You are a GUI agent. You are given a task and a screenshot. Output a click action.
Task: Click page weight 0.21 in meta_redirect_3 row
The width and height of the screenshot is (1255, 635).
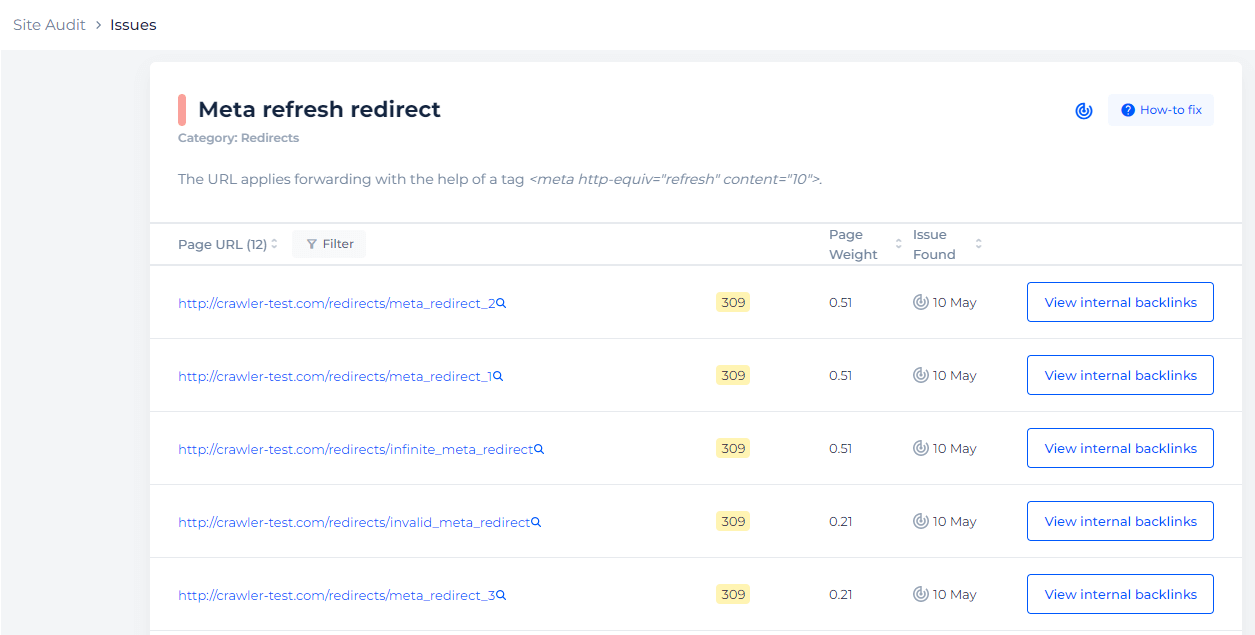coord(840,594)
